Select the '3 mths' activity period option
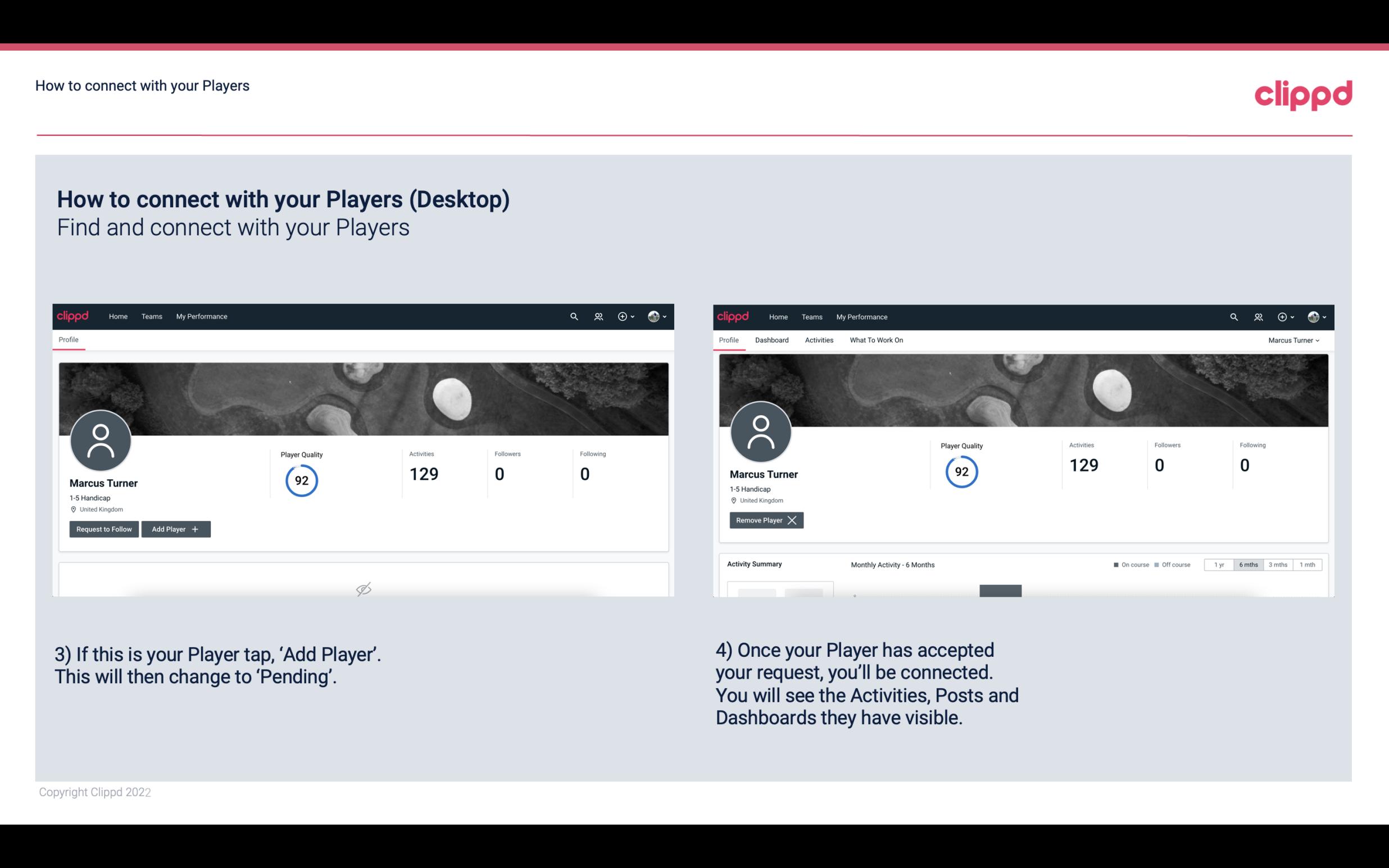Viewport: 1389px width, 868px height. click(1279, 564)
